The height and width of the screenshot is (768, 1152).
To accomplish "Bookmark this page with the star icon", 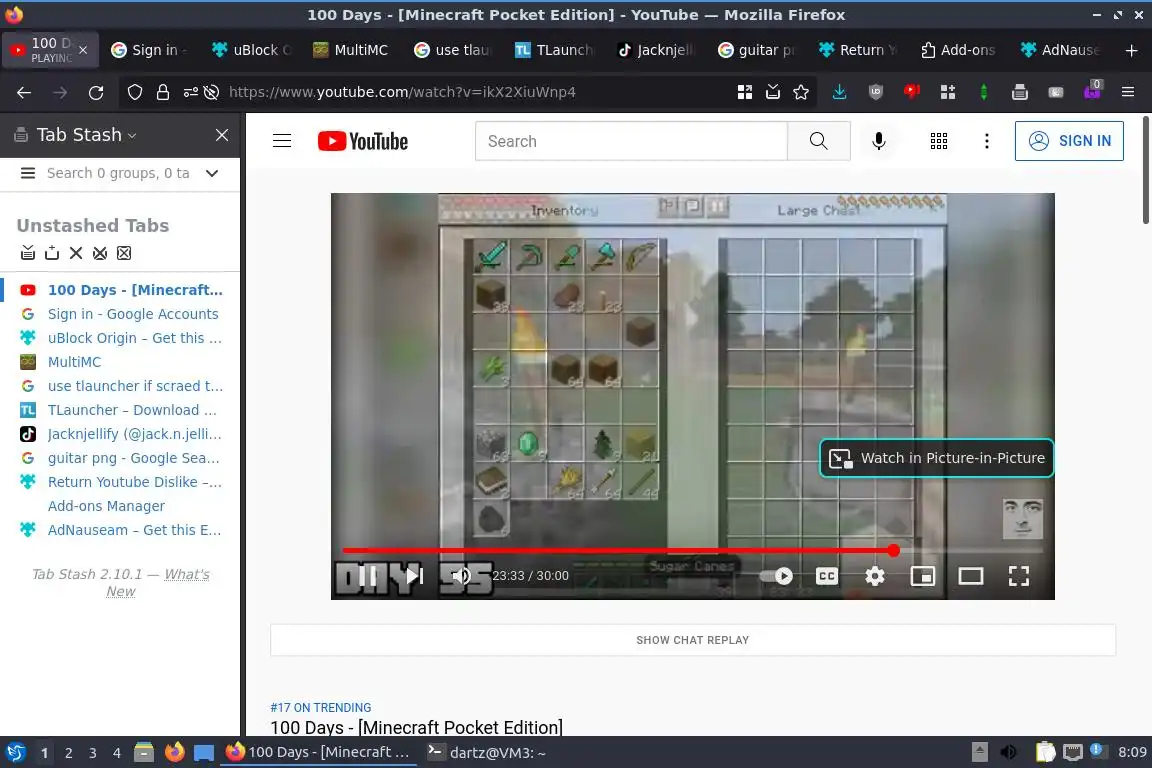I will [801, 92].
